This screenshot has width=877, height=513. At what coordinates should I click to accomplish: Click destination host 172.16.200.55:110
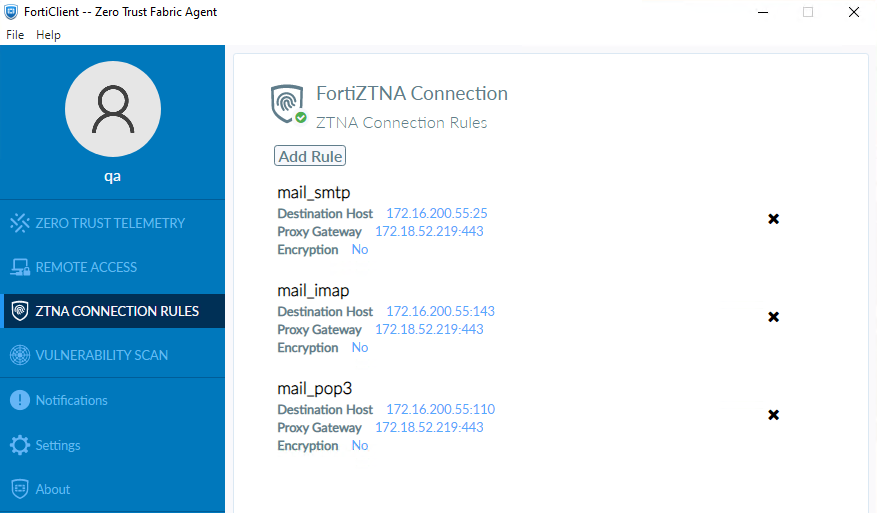(441, 409)
